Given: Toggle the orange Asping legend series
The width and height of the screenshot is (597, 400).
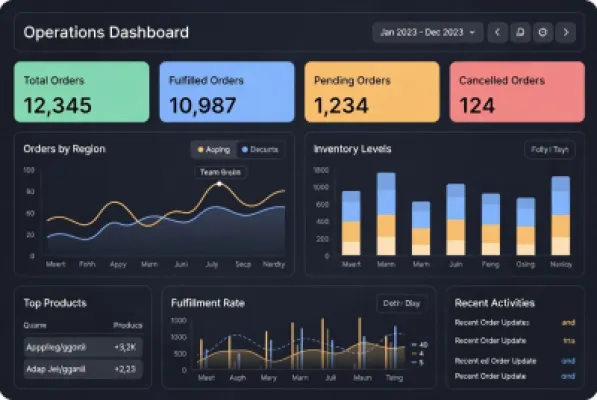Looking at the screenshot, I should coord(214,150).
